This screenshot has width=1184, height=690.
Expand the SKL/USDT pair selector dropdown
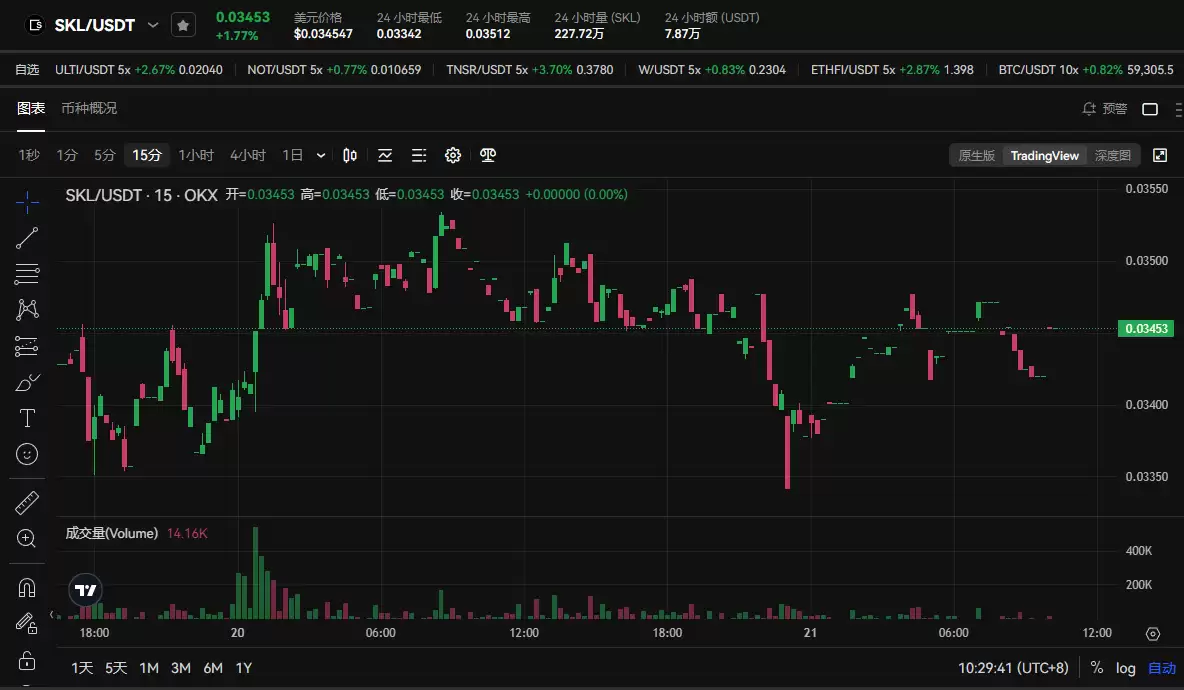pos(153,25)
